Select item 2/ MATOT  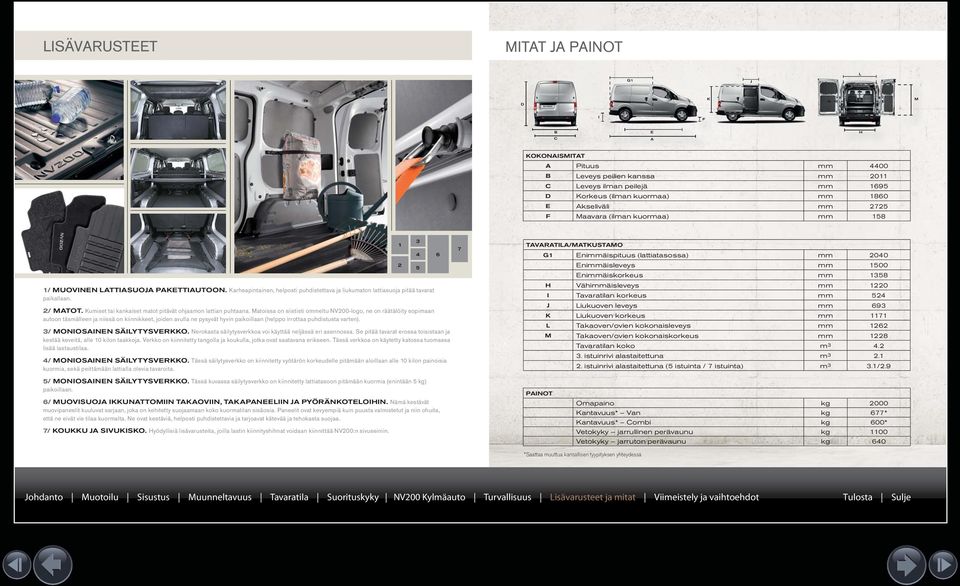pyautogui.click(x=62, y=311)
